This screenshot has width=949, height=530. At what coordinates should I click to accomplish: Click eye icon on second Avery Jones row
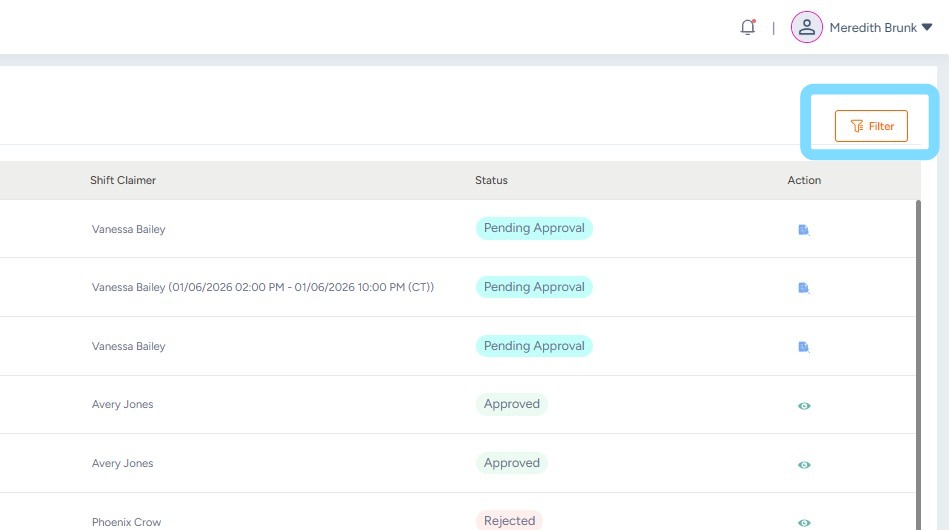[804, 465]
